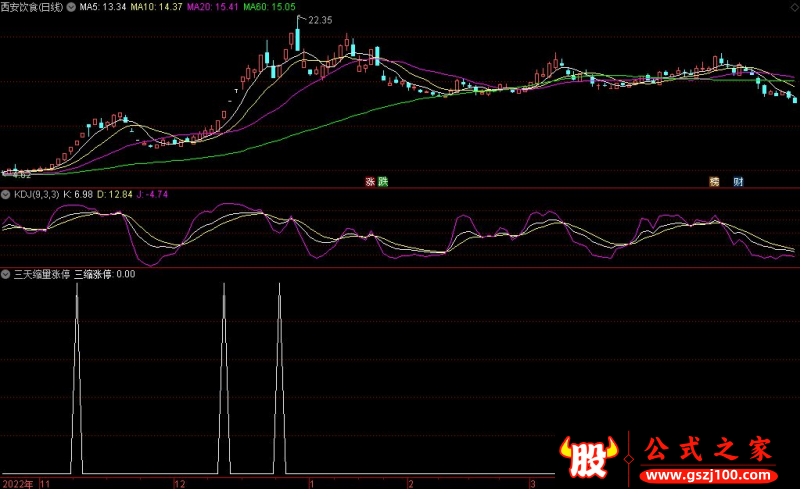Click the 2022年 date axis label
Image resolution: width=800 pixels, height=489 pixels.
coord(17,482)
